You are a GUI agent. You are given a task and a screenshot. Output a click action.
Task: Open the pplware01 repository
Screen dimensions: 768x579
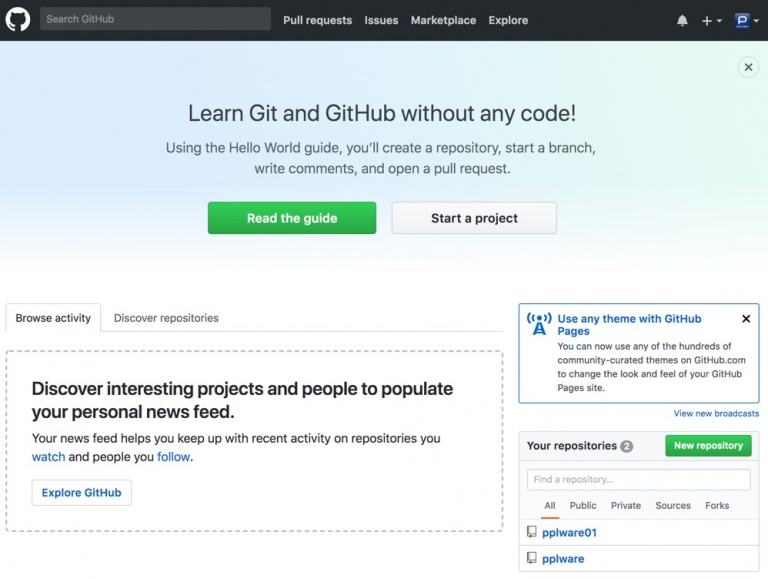[569, 532]
